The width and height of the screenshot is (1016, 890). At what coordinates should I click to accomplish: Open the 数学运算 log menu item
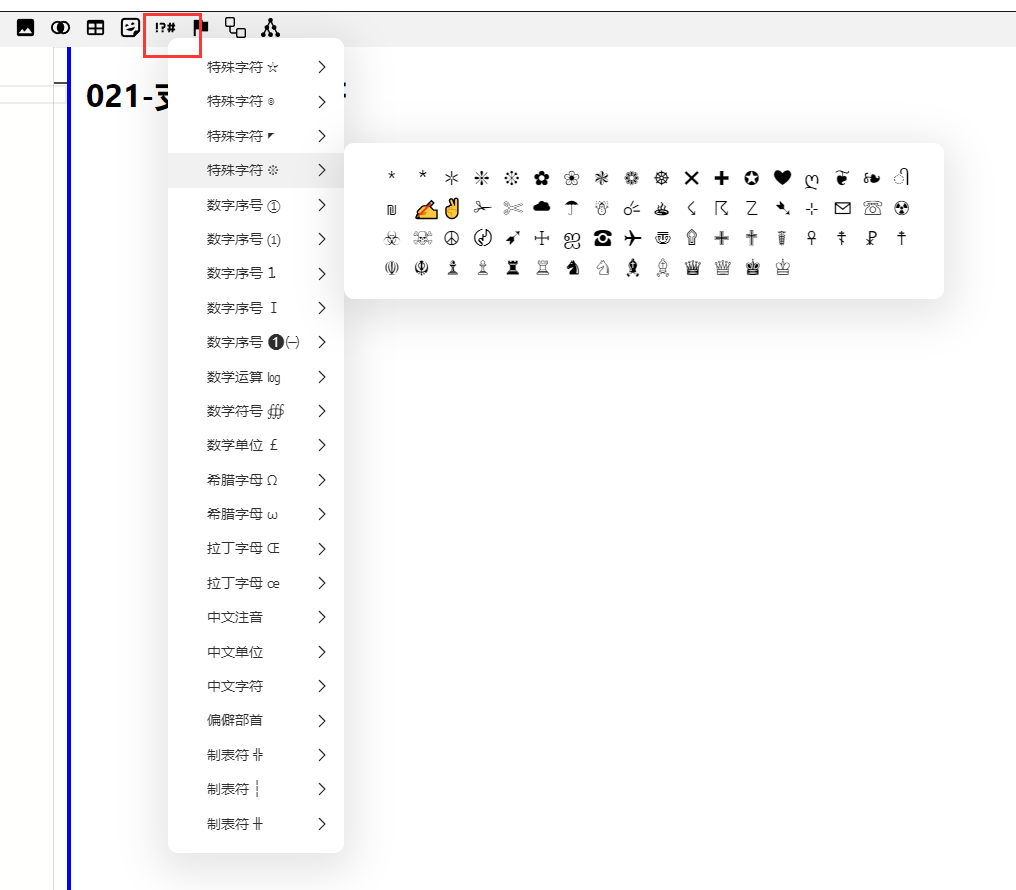[x=244, y=377]
